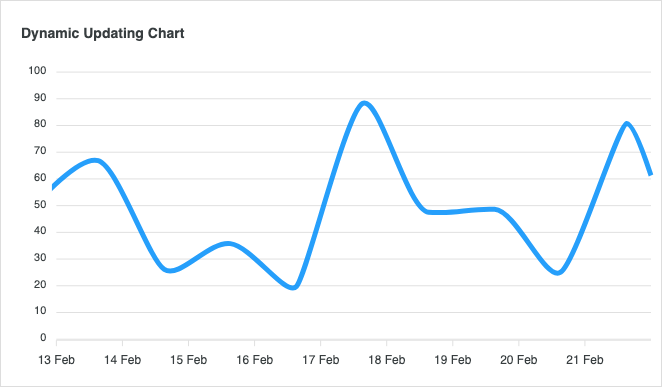Click the lowest dip before 17 Feb
Image resolution: width=662 pixels, height=387 pixels.
tap(293, 288)
